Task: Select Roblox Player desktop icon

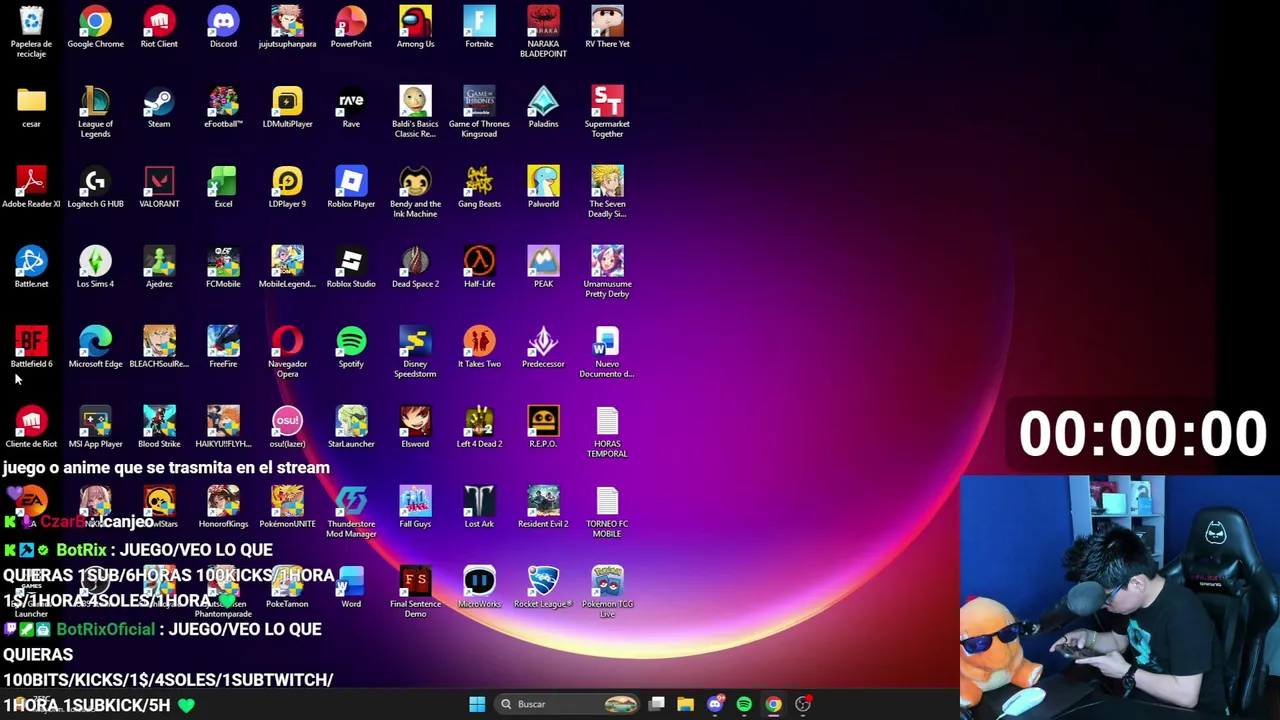Action: [x=351, y=187]
